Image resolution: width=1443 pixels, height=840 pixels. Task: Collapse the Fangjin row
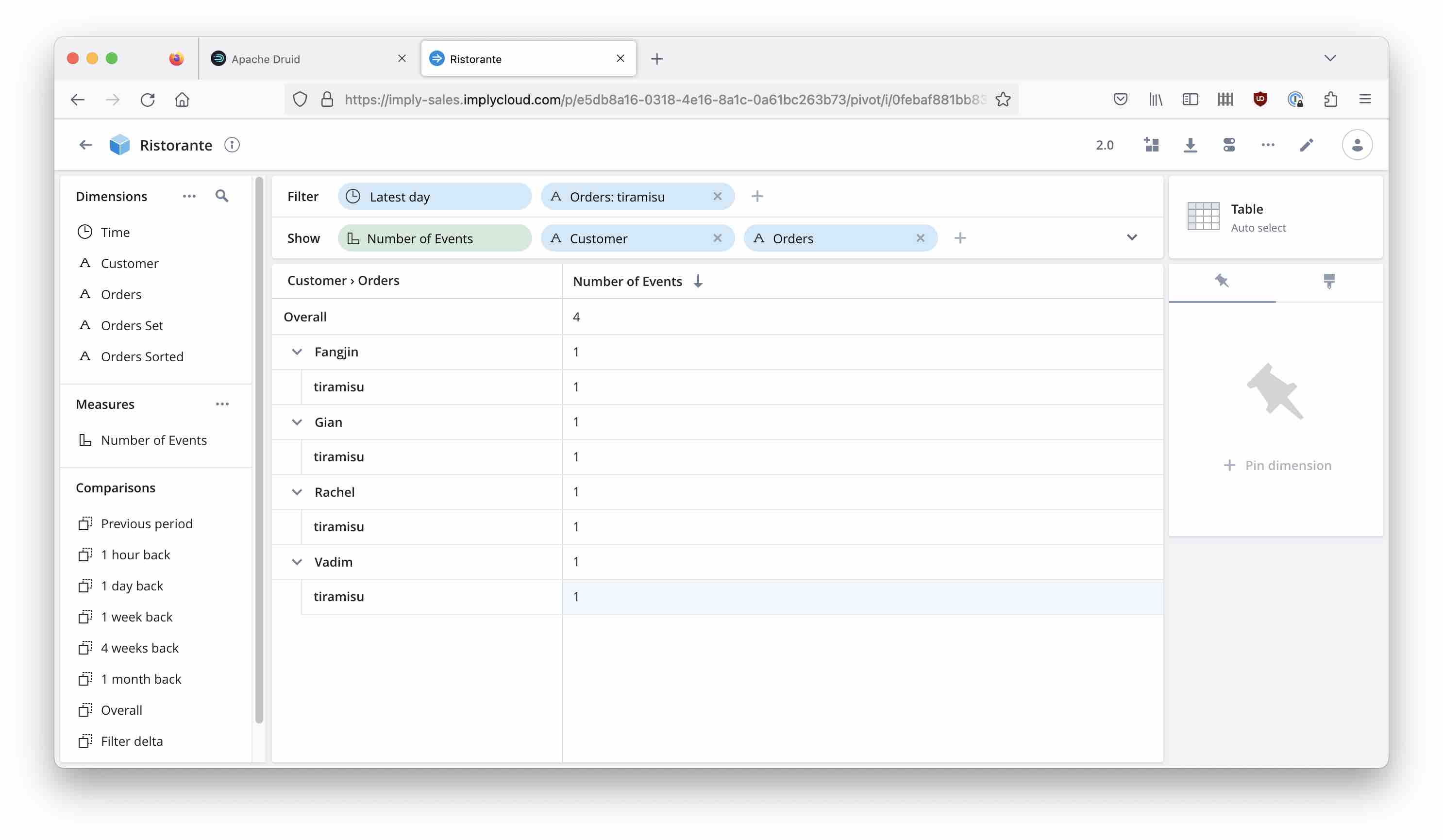click(x=297, y=352)
